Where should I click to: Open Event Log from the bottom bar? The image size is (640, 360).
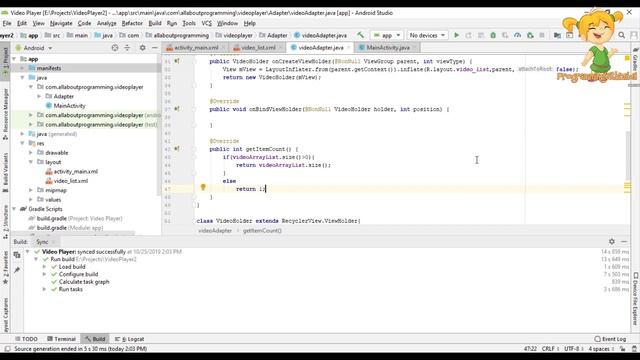pyautogui.click(x=610, y=339)
